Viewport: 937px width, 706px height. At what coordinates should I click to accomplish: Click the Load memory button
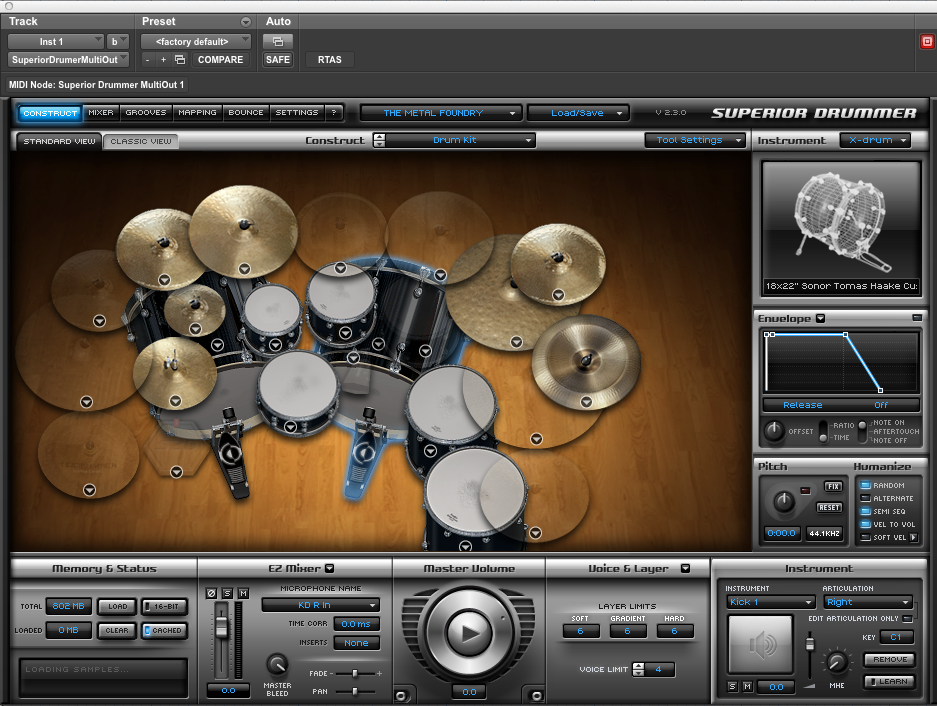(x=117, y=606)
